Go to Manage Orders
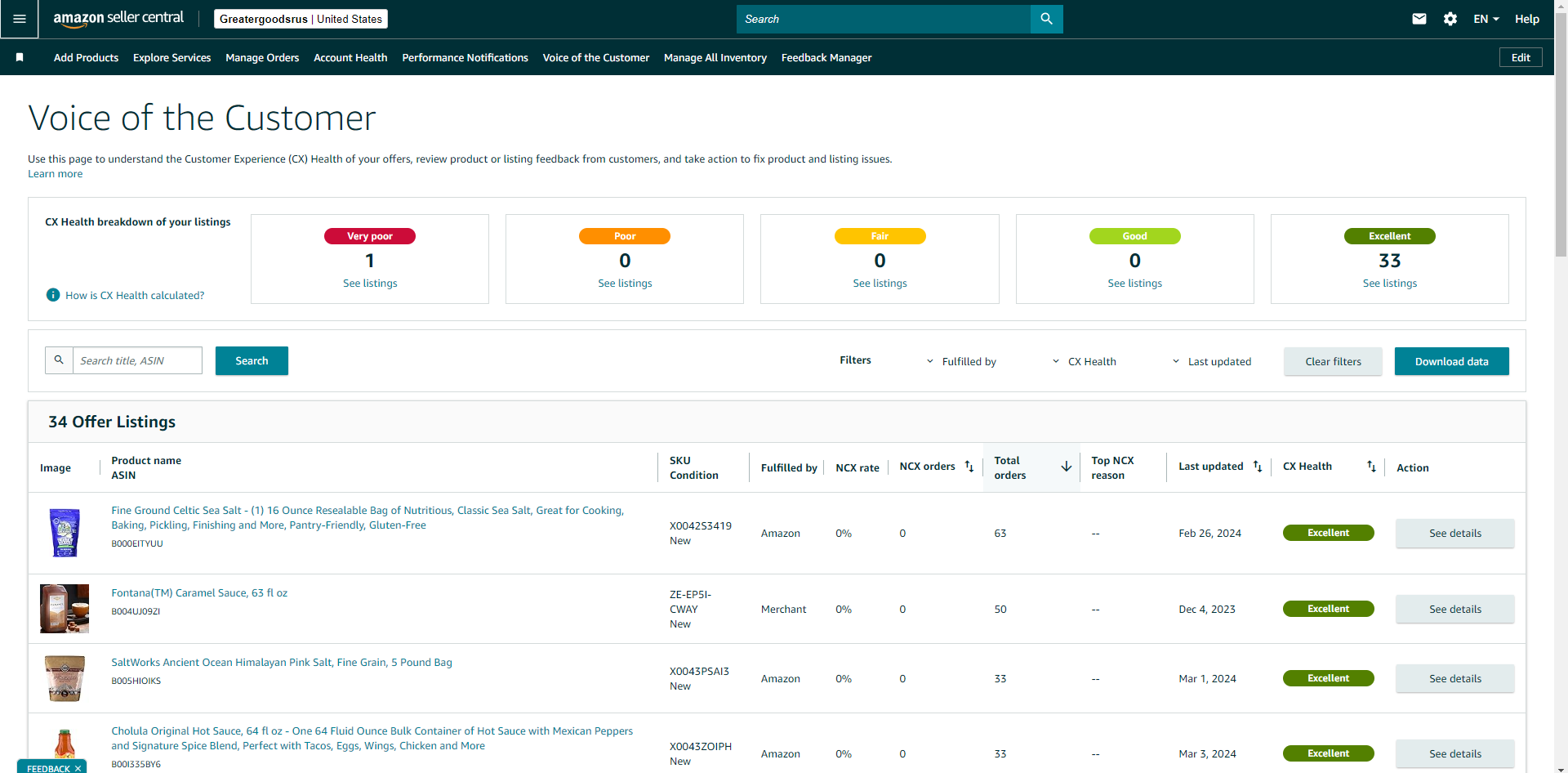1568x773 pixels. tap(262, 57)
